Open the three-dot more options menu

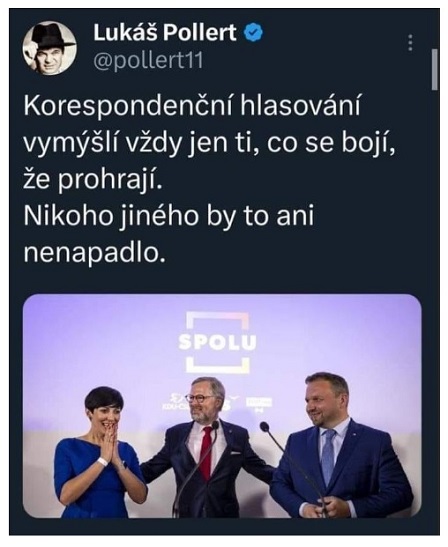(x=411, y=43)
